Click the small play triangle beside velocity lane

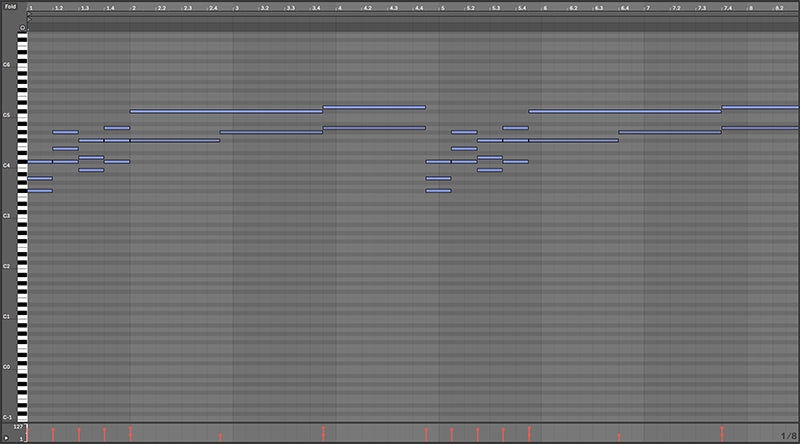[6, 438]
